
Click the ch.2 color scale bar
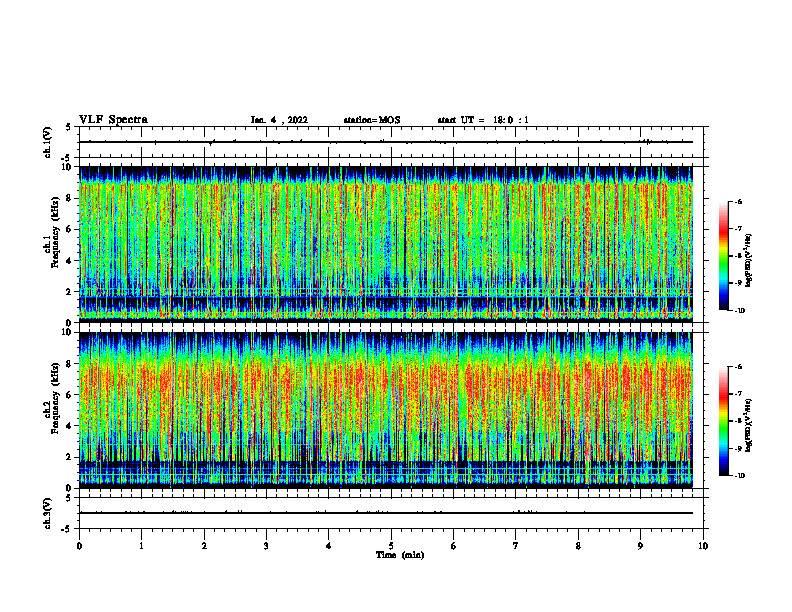point(723,421)
